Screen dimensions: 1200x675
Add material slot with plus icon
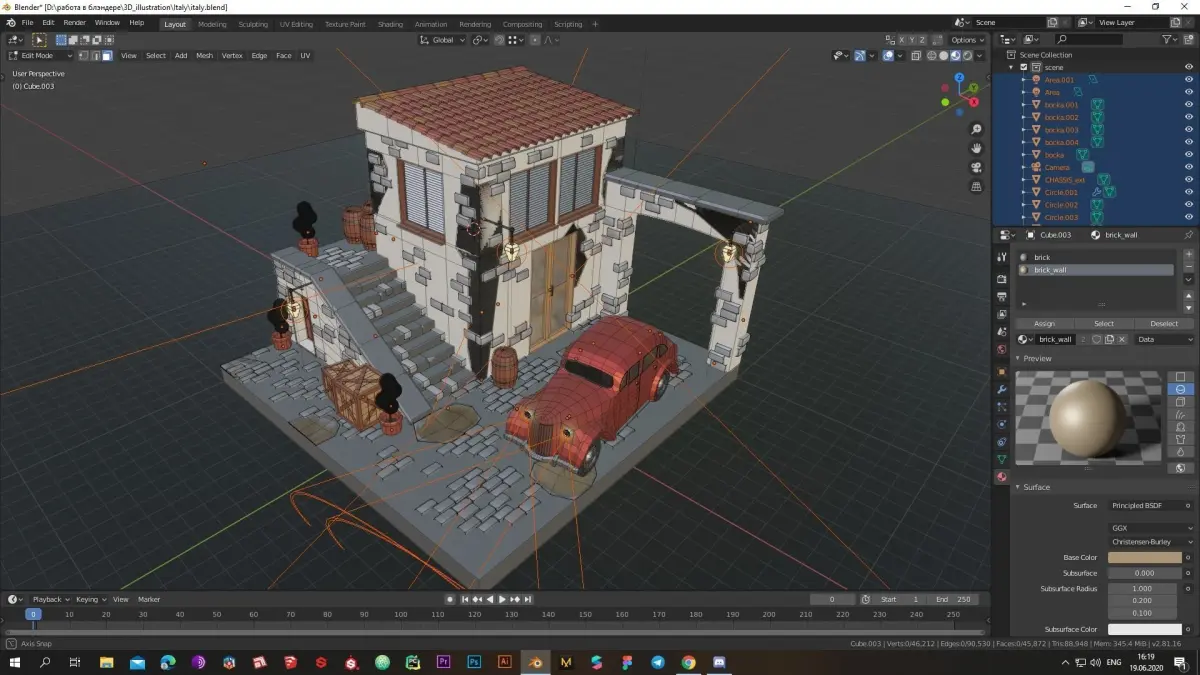pyautogui.click(x=1188, y=255)
